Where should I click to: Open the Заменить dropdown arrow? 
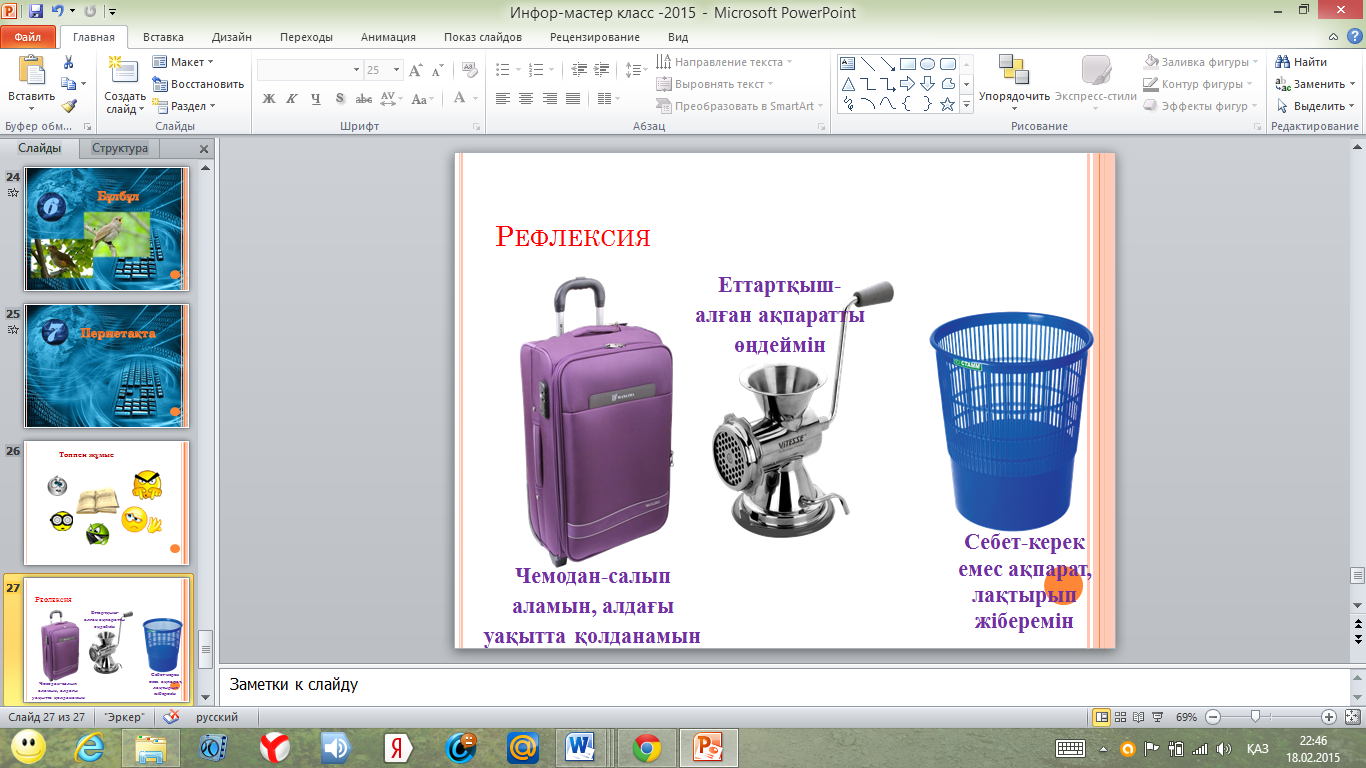1352,84
